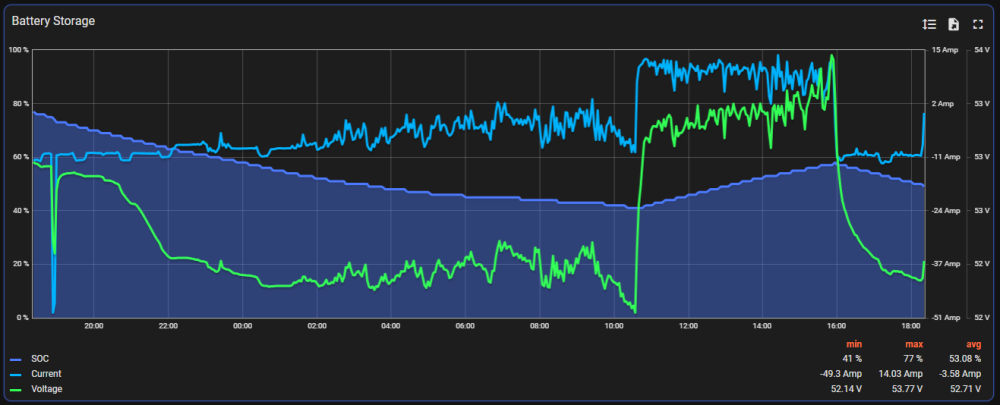The image size is (1000, 405).
Task: Click the 80 % y-axis label
Action: [20, 103]
